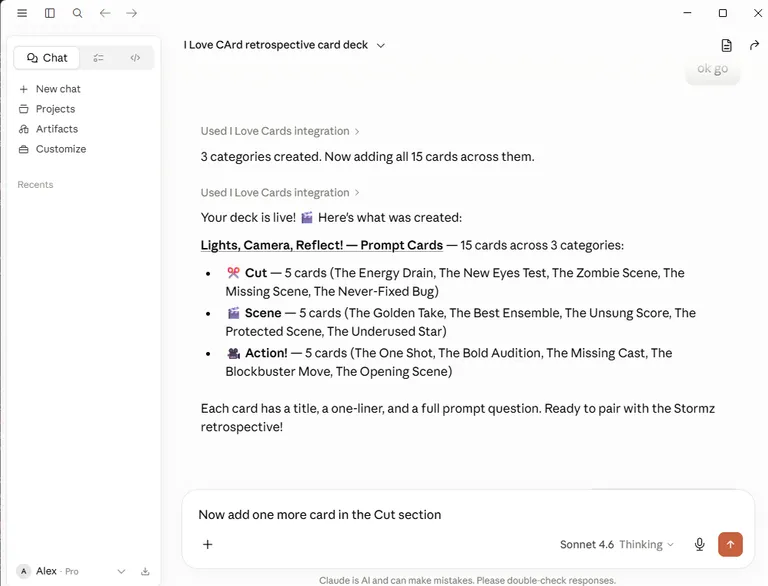Click the clapperboard emoji after 'deck is live!'
768x586 pixels.
[307, 217]
